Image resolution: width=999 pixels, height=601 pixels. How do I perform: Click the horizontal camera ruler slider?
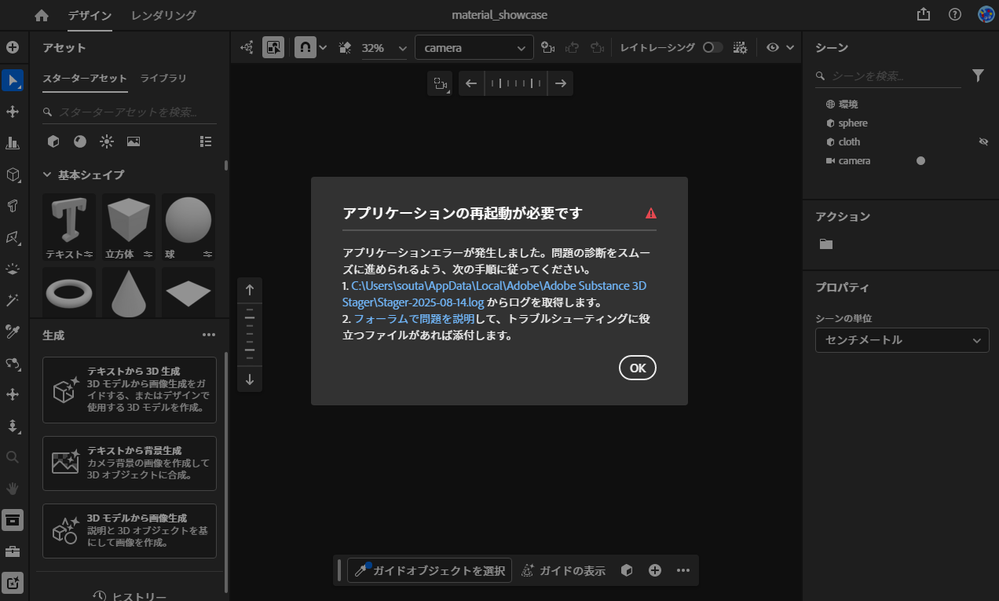tap(516, 83)
